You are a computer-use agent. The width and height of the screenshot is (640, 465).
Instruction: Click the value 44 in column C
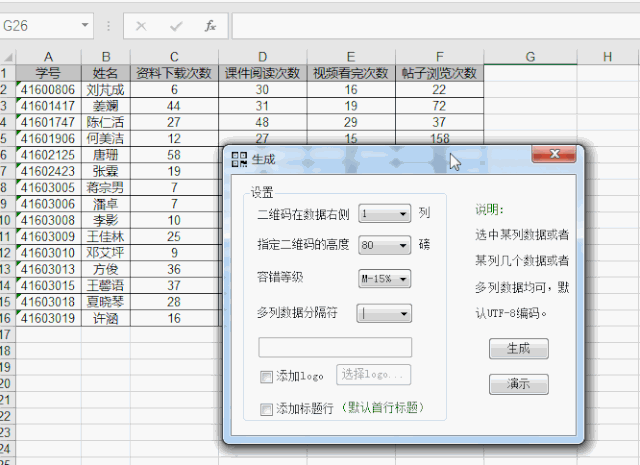174,106
